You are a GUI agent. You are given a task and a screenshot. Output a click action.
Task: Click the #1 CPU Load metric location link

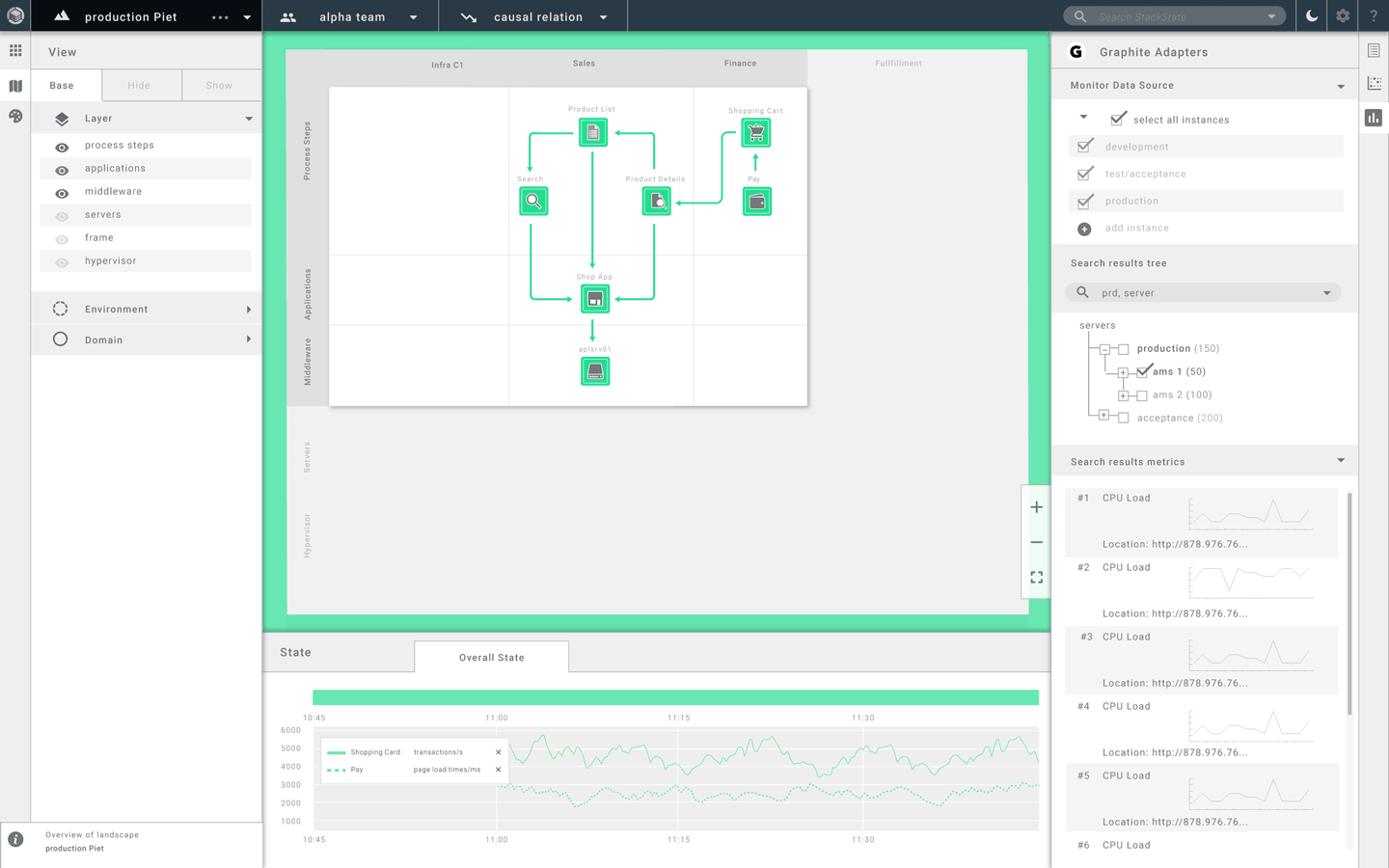tap(1175, 544)
